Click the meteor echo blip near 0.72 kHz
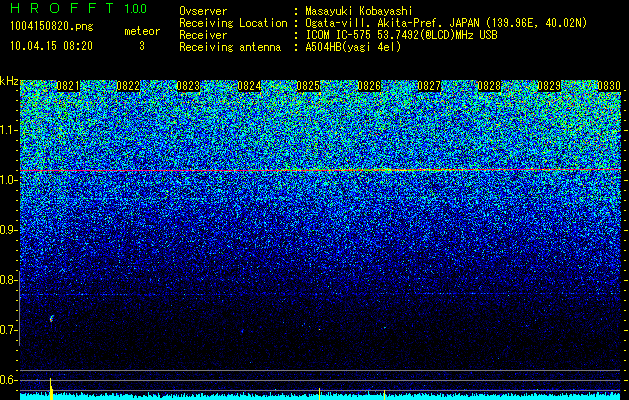The height and width of the screenshot is (400, 629). point(51,319)
